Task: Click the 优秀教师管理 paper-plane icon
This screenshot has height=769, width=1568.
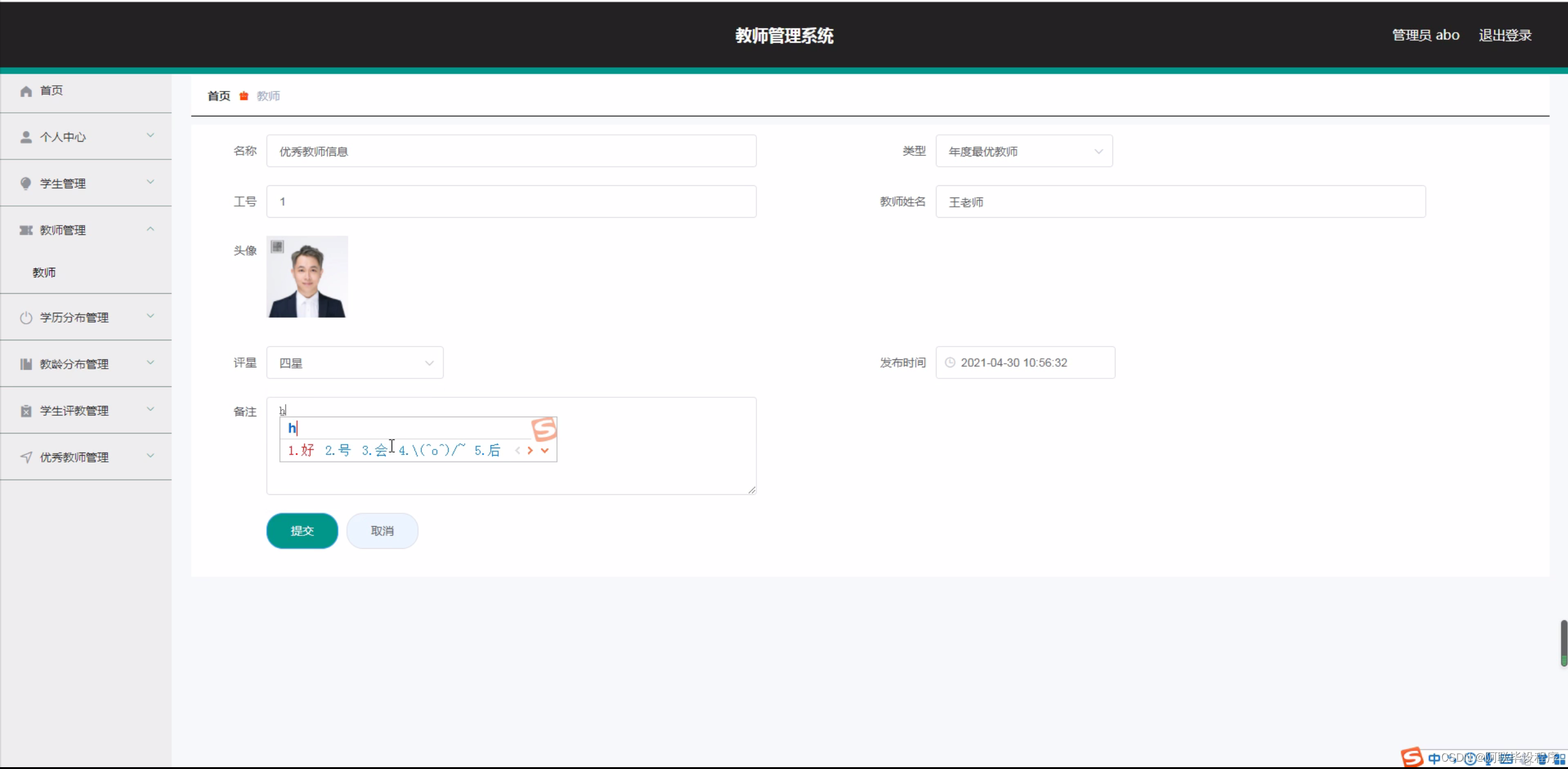Action: point(26,457)
